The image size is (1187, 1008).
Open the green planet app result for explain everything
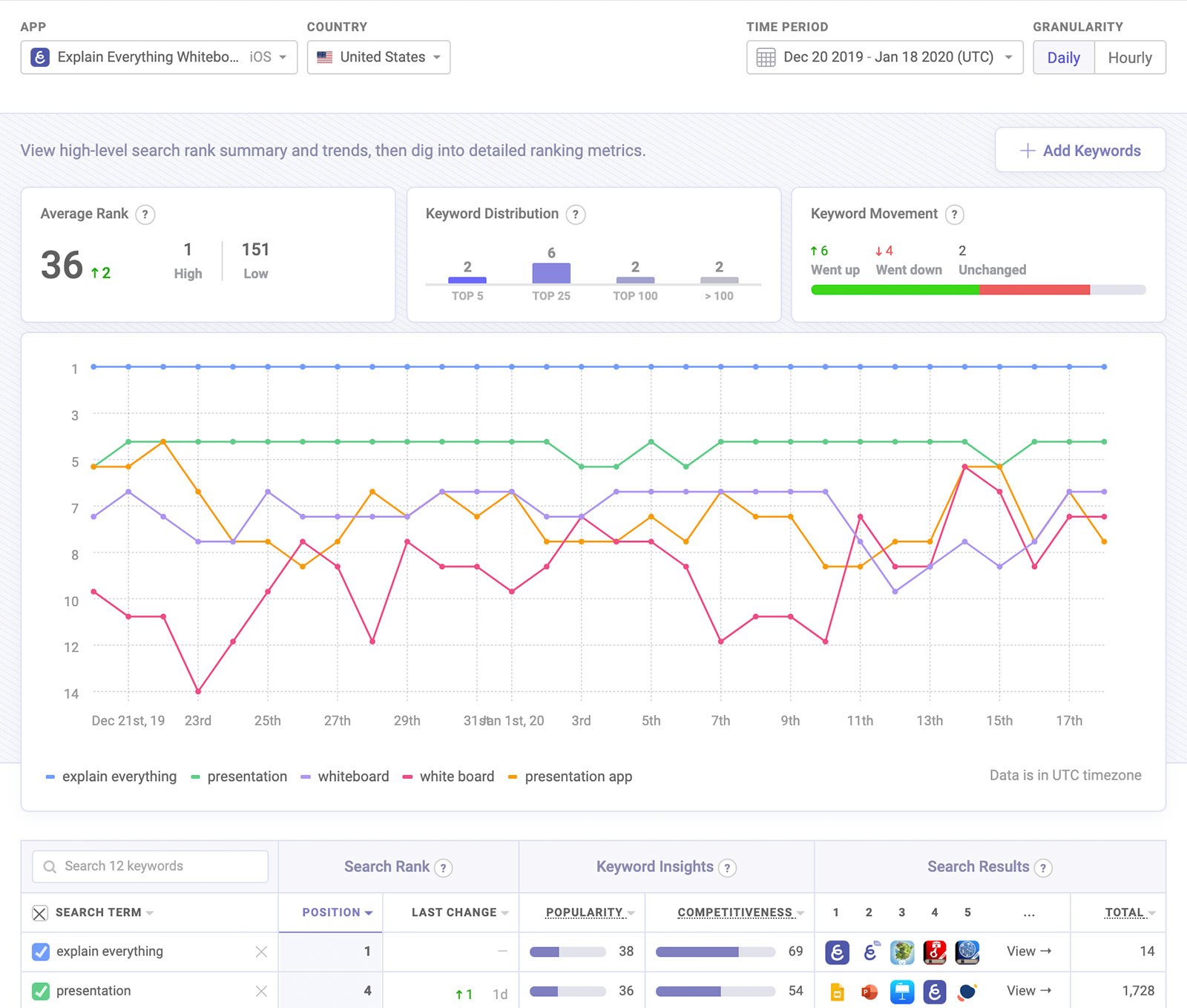coord(902,952)
